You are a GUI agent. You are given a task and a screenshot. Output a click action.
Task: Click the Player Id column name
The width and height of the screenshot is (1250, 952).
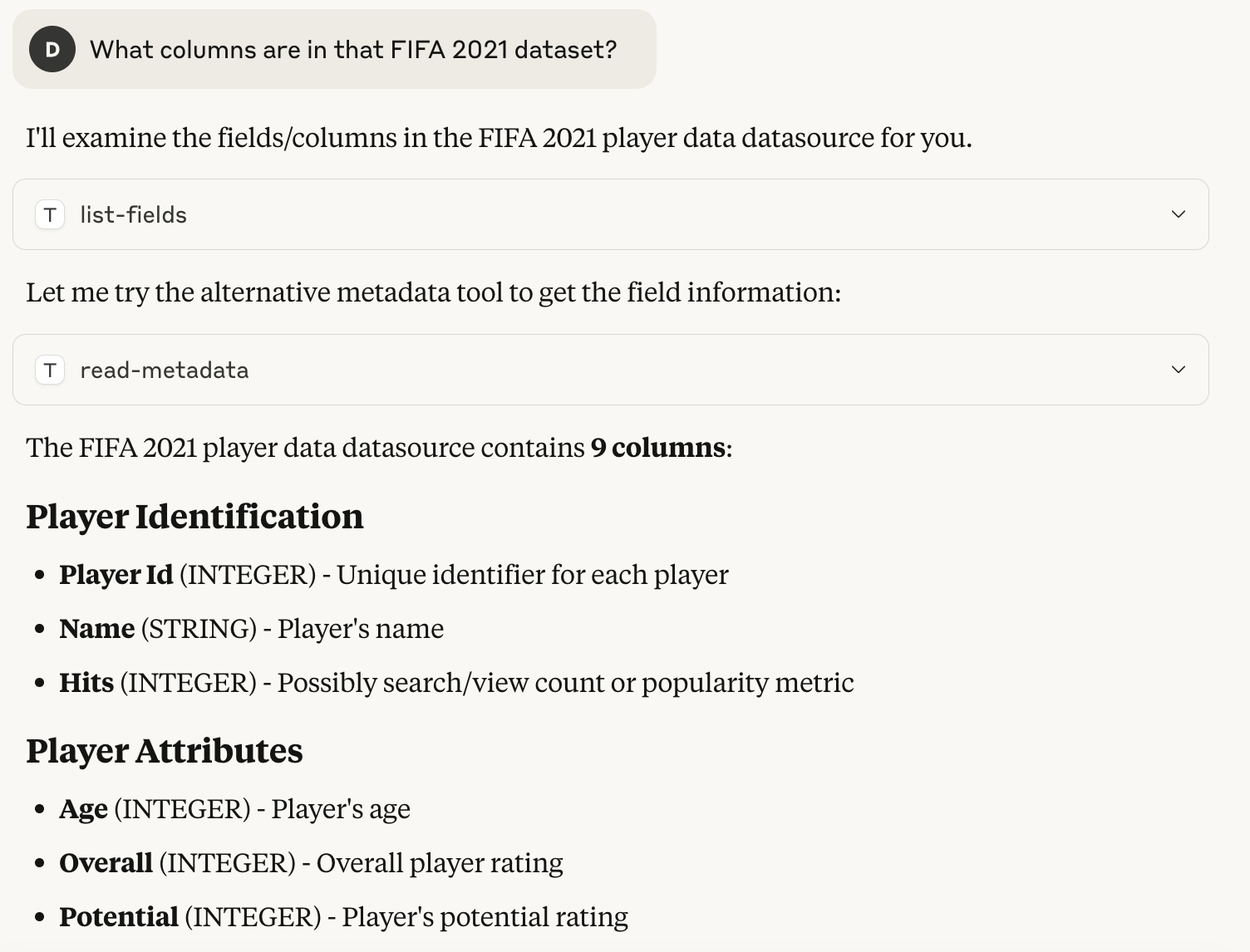pyautogui.click(x=115, y=574)
